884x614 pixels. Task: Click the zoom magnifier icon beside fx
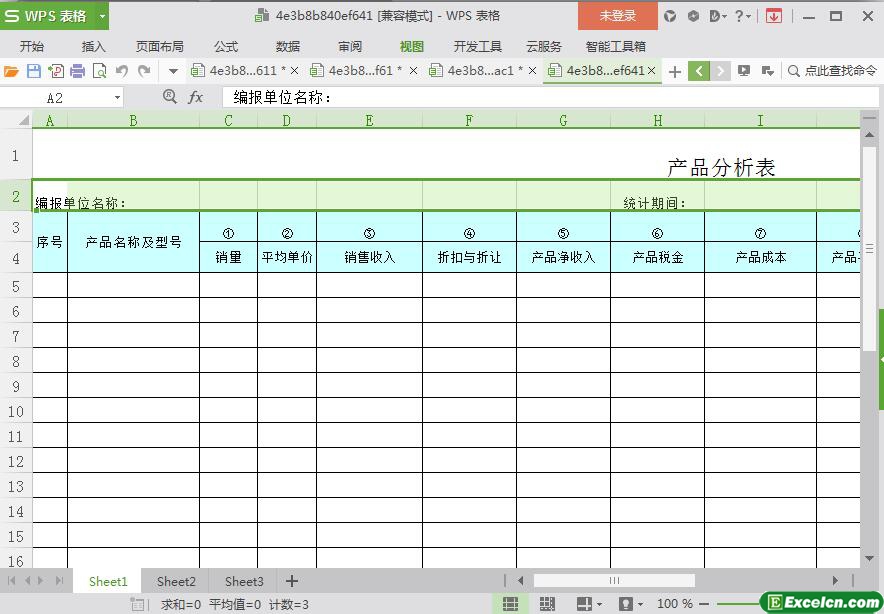coord(169,97)
